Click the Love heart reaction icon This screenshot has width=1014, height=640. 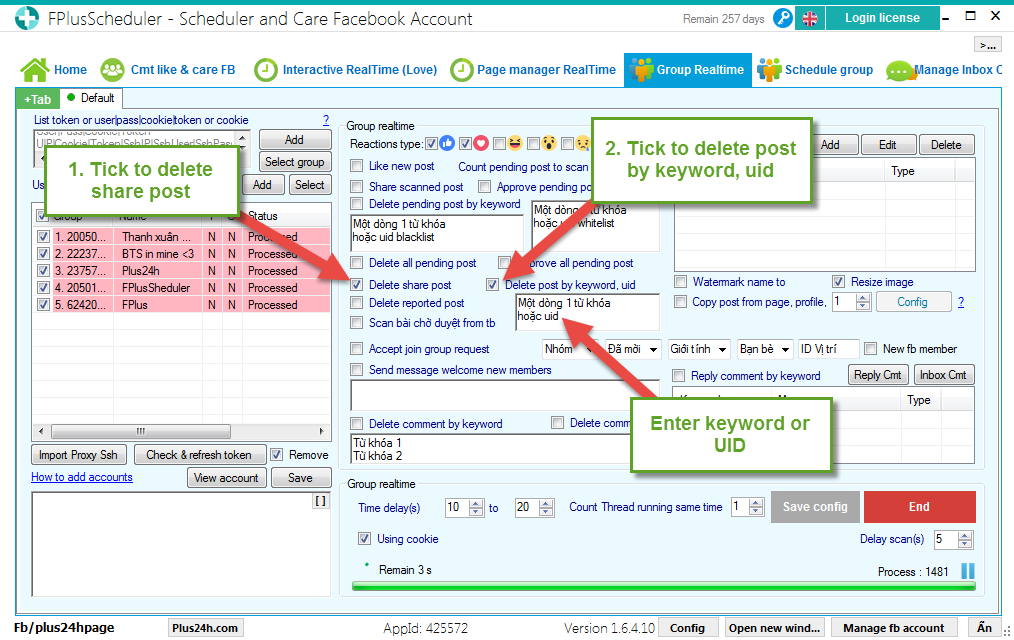point(481,144)
